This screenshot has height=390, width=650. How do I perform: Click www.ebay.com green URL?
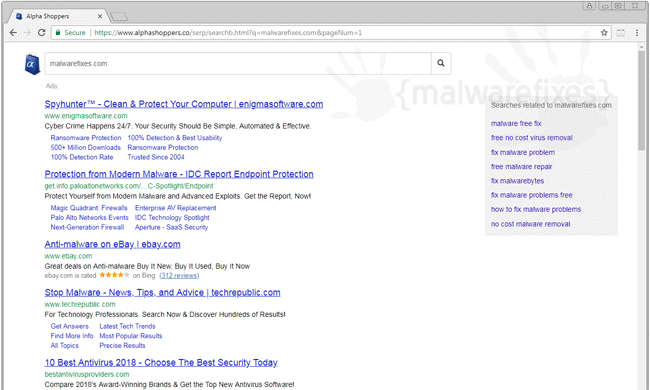tap(68, 256)
